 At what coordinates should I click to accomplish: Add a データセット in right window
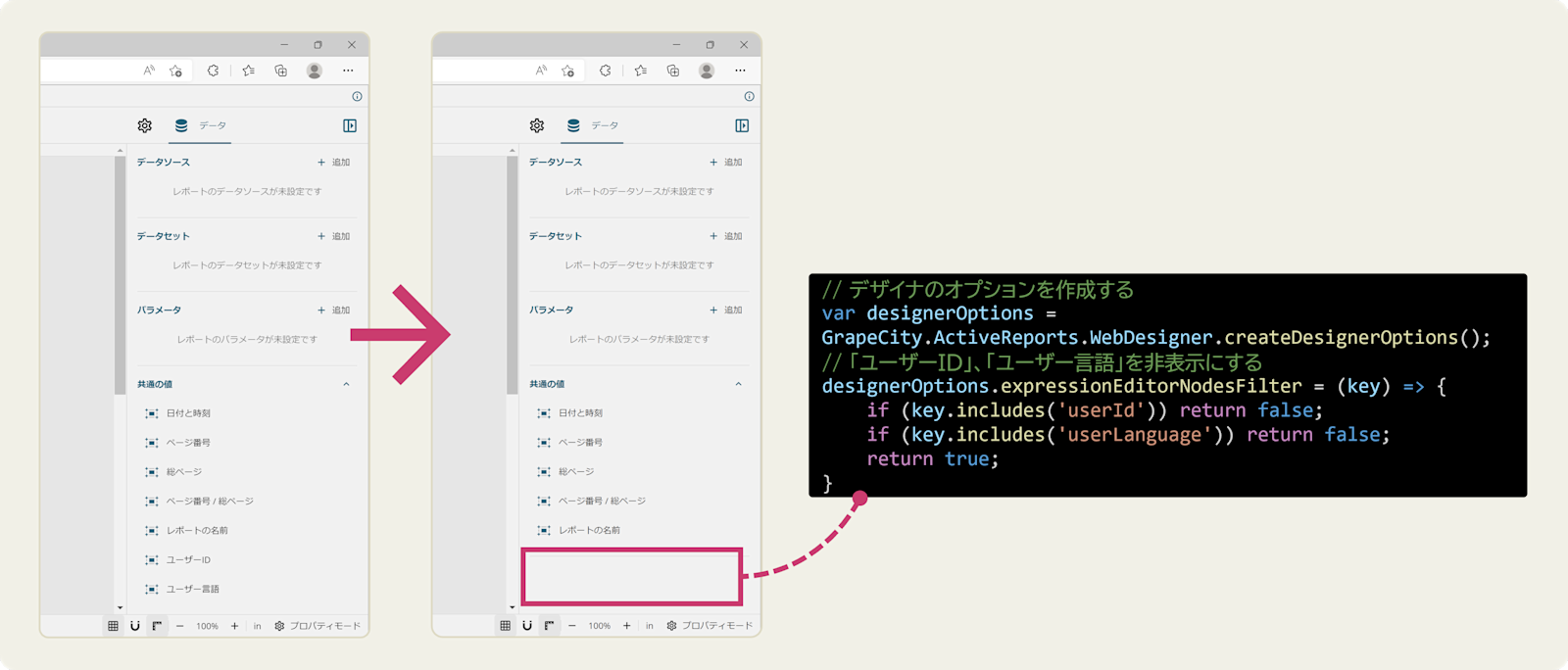[x=725, y=236]
